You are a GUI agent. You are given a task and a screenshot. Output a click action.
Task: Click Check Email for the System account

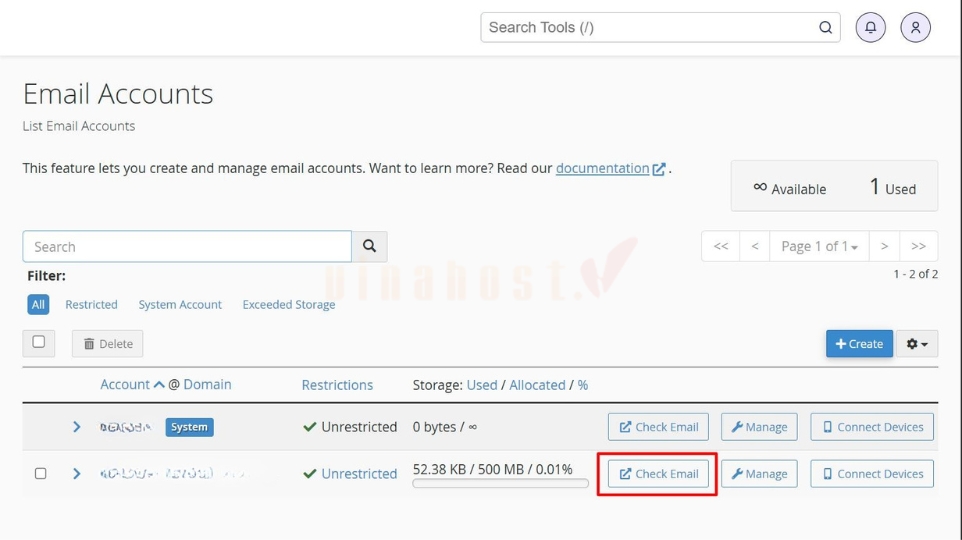(x=658, y=426)
